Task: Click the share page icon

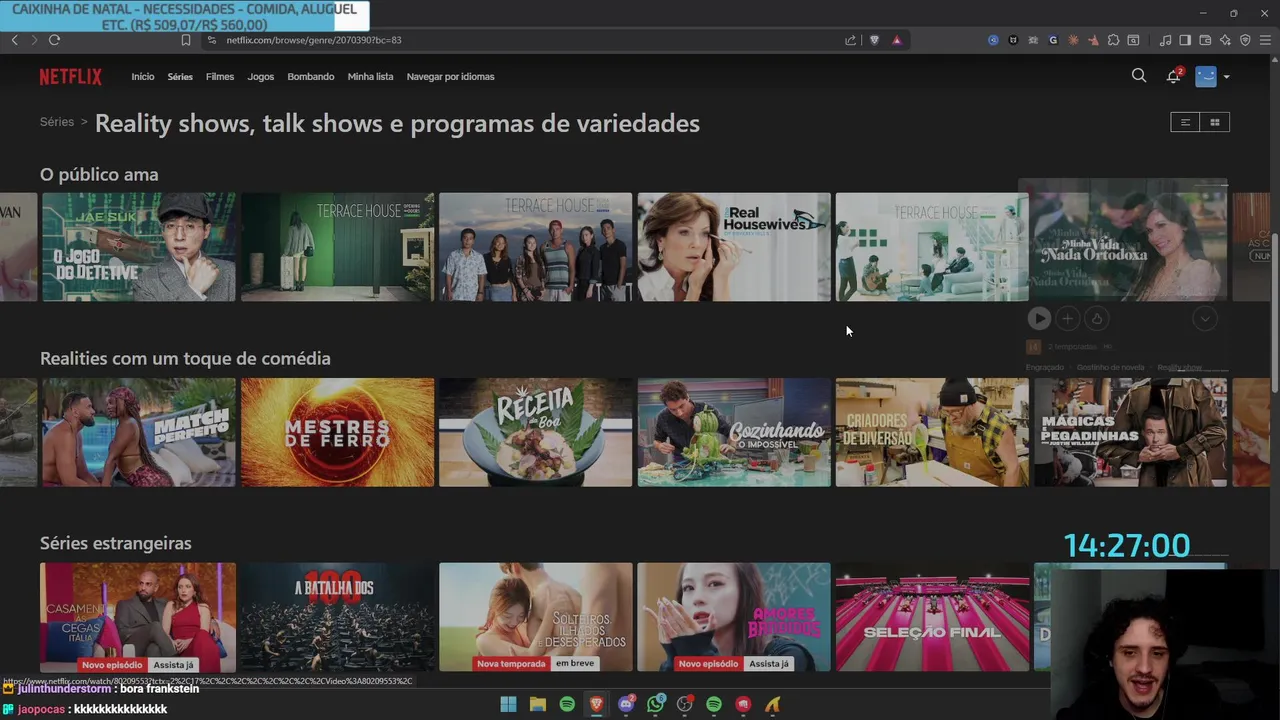Action: 850,40
